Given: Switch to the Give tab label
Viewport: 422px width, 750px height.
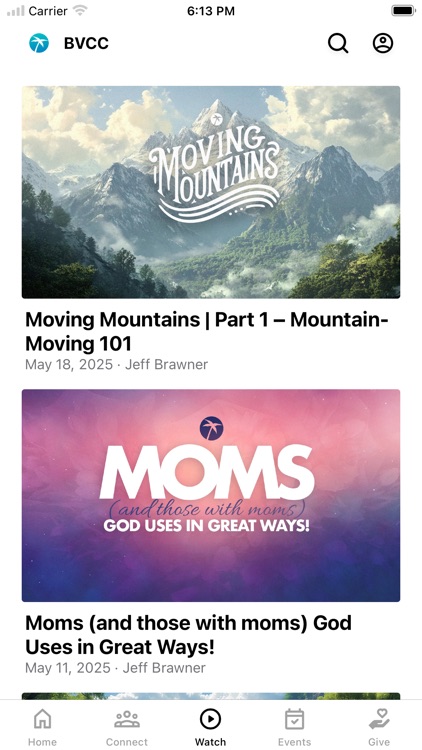Looking at the screenshot, I should point(379,742).
